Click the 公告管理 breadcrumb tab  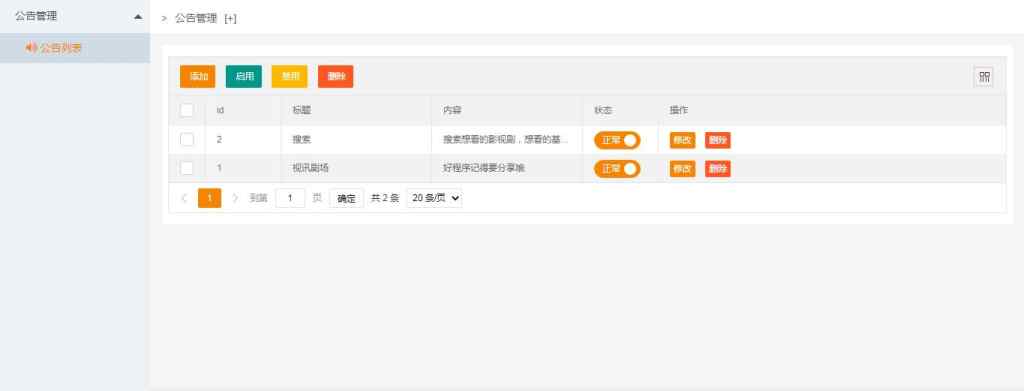[196, 18]
